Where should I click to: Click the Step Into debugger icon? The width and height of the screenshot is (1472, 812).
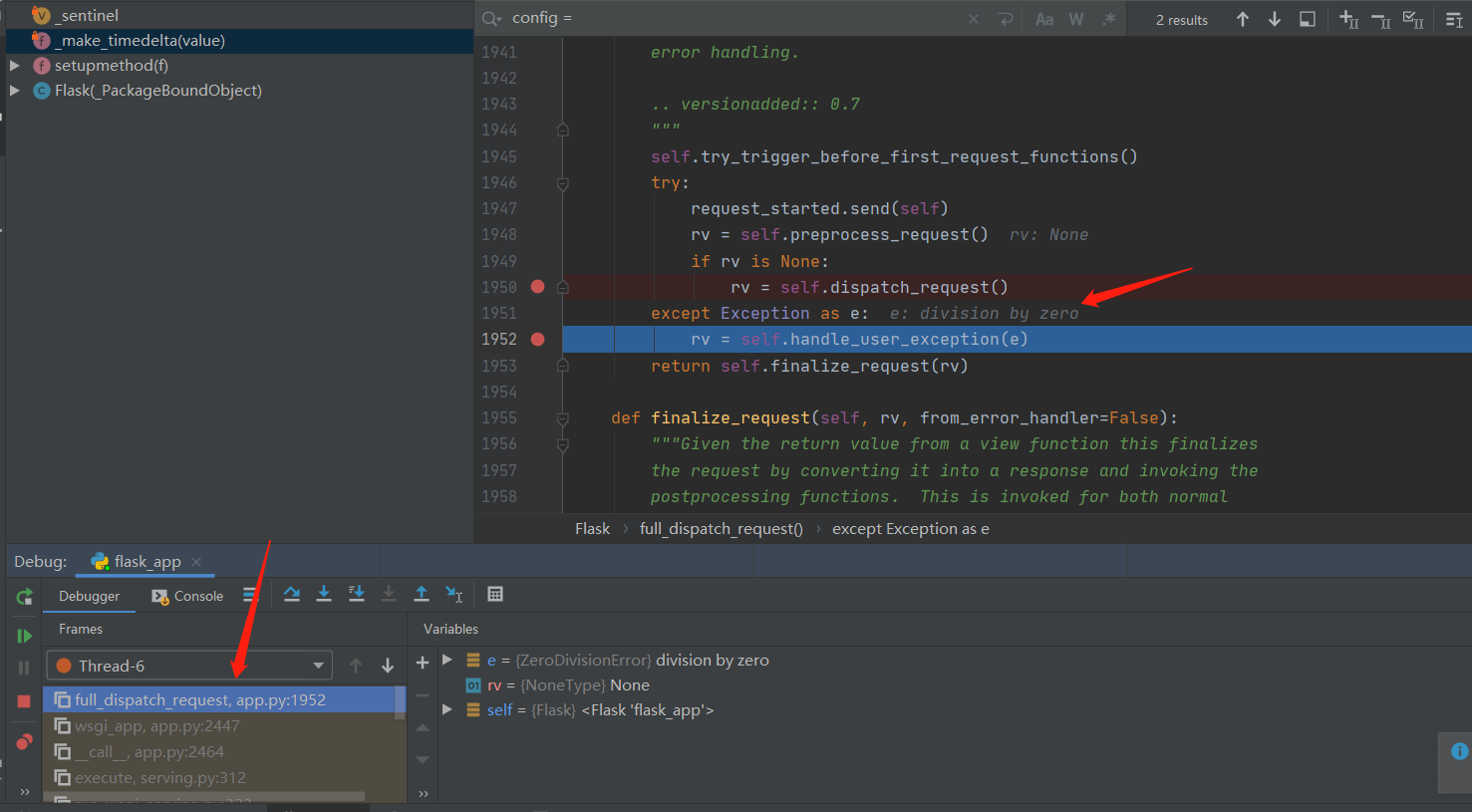[324, 595]
